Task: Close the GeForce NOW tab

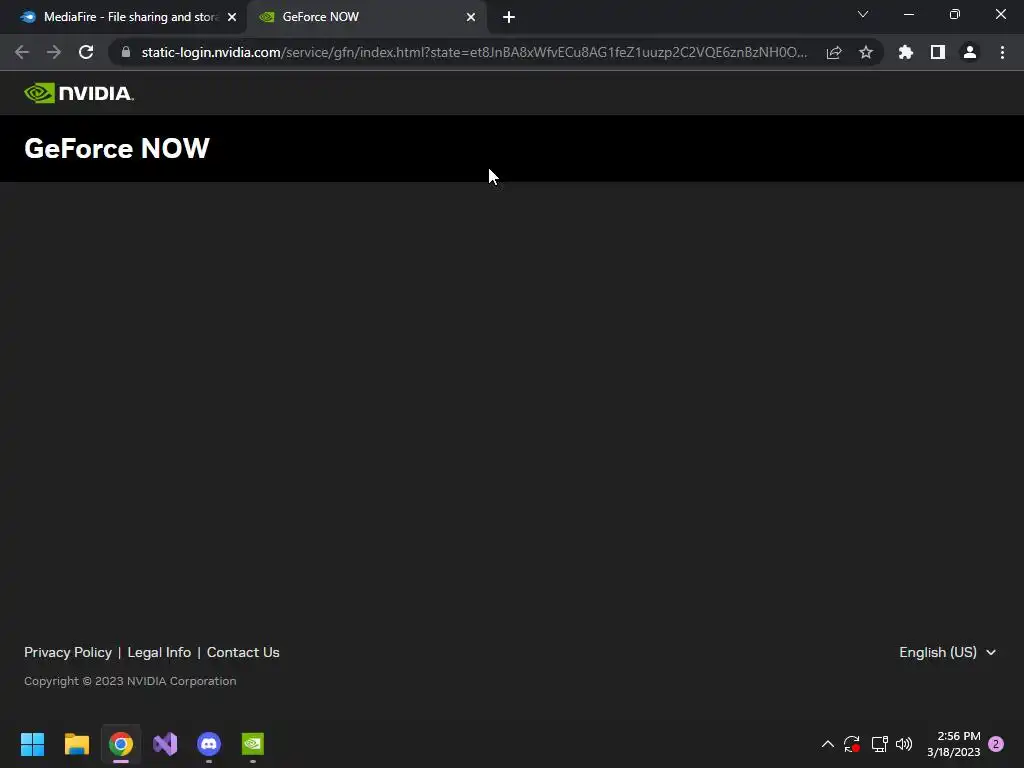Action: tap(471, 17)
